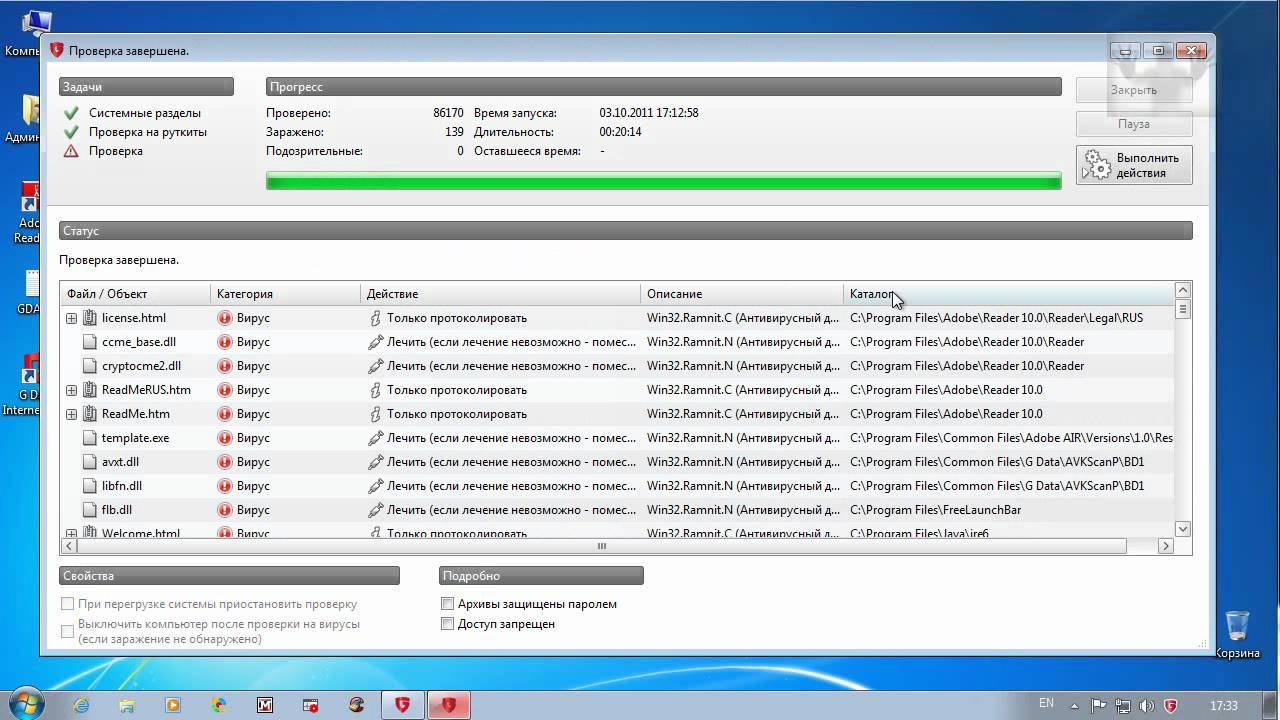Image resolution: width=1280 pixels, height=720 pixels.
Task: Click the red virus icon in the libfn.dll row
Action: [x=225, y=486]
